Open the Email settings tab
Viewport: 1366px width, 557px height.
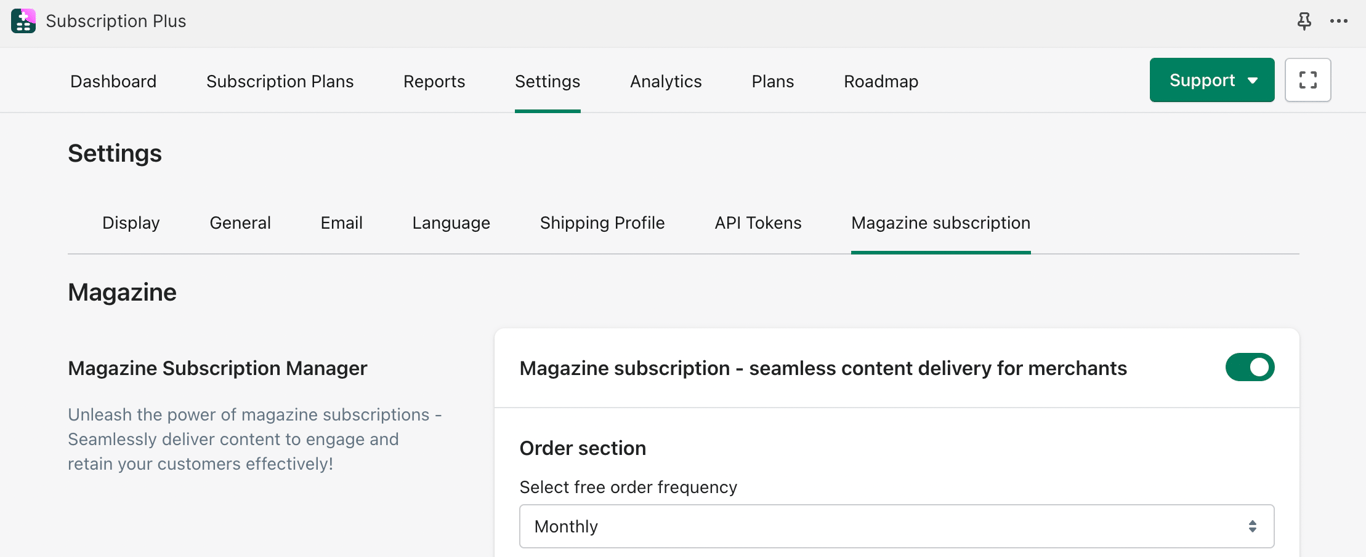pyautogui.click(x=341, y=223)
